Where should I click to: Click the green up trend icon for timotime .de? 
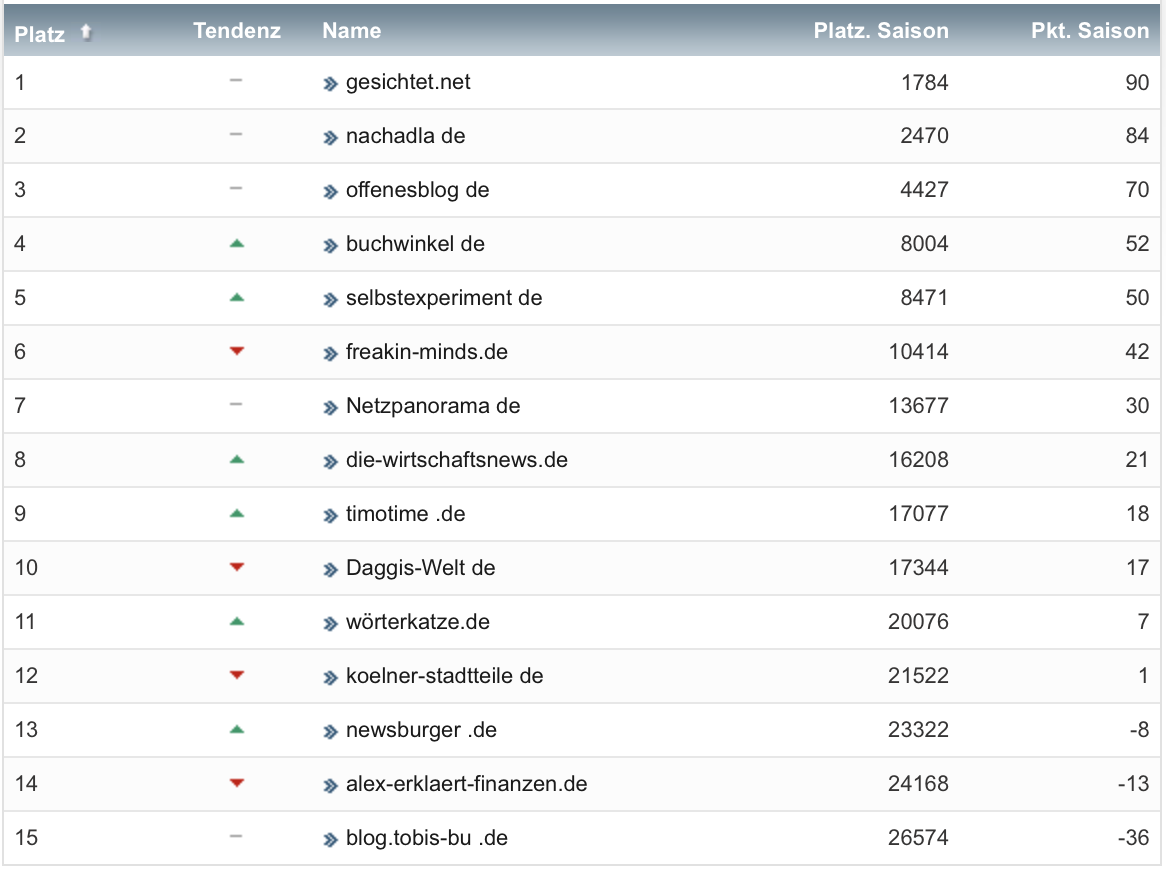tap(236, 513)
